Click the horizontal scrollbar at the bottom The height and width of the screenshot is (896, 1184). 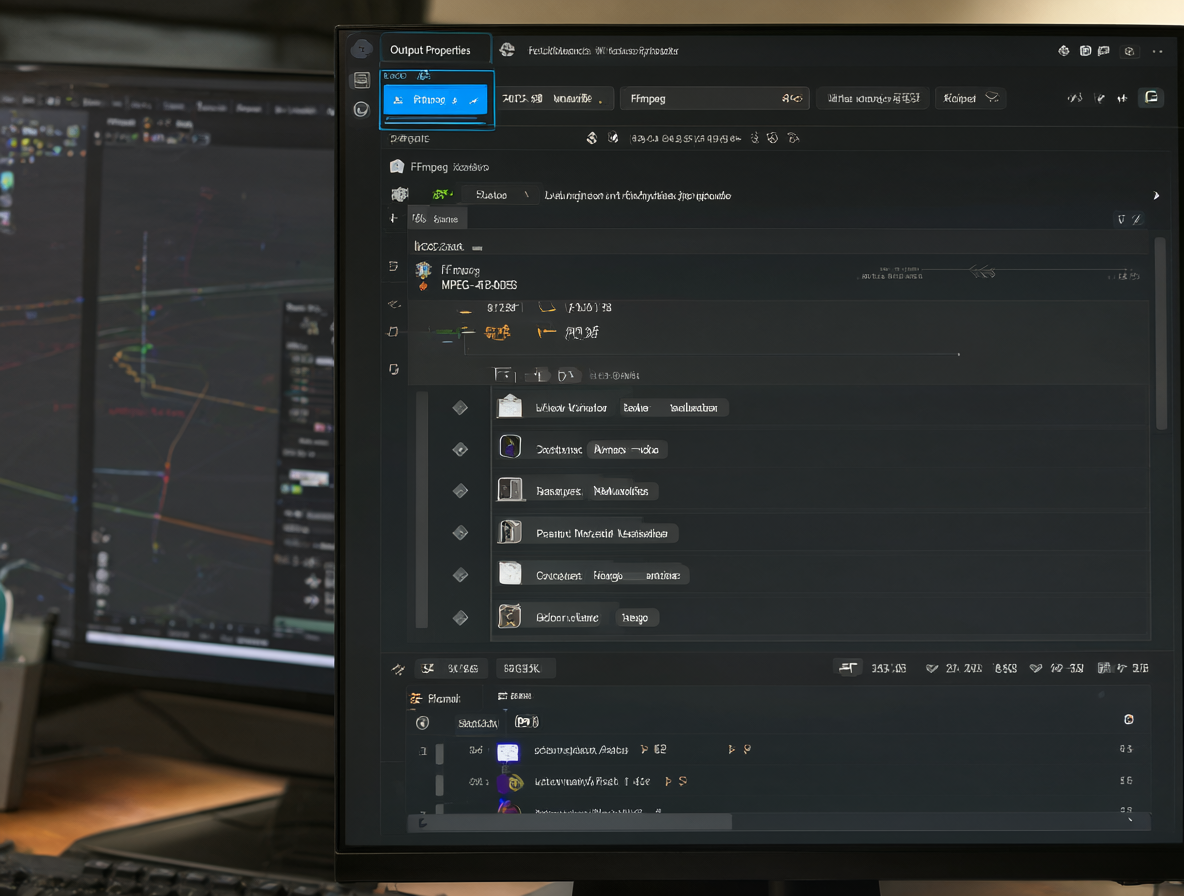pyautogui.click(x=570, y=822)
